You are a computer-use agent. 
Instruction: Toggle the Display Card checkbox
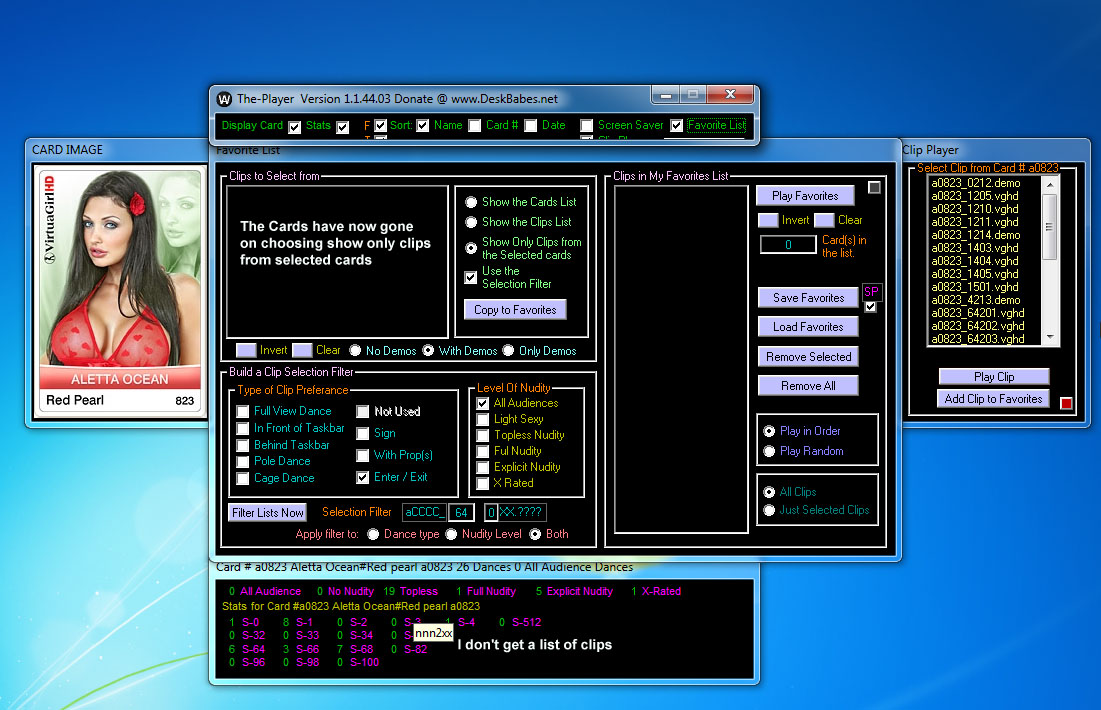coord(294,127)
